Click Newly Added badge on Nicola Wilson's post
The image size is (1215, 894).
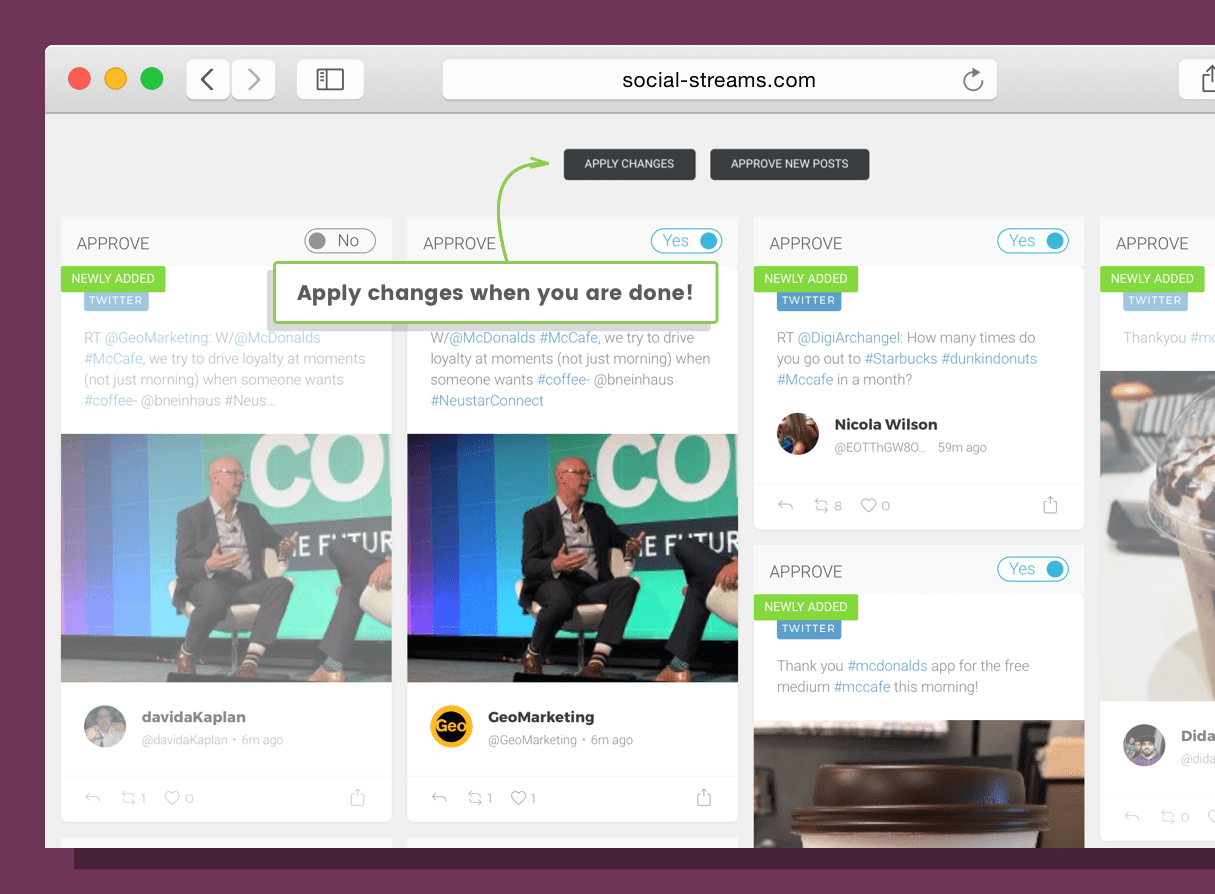point(806,279)
